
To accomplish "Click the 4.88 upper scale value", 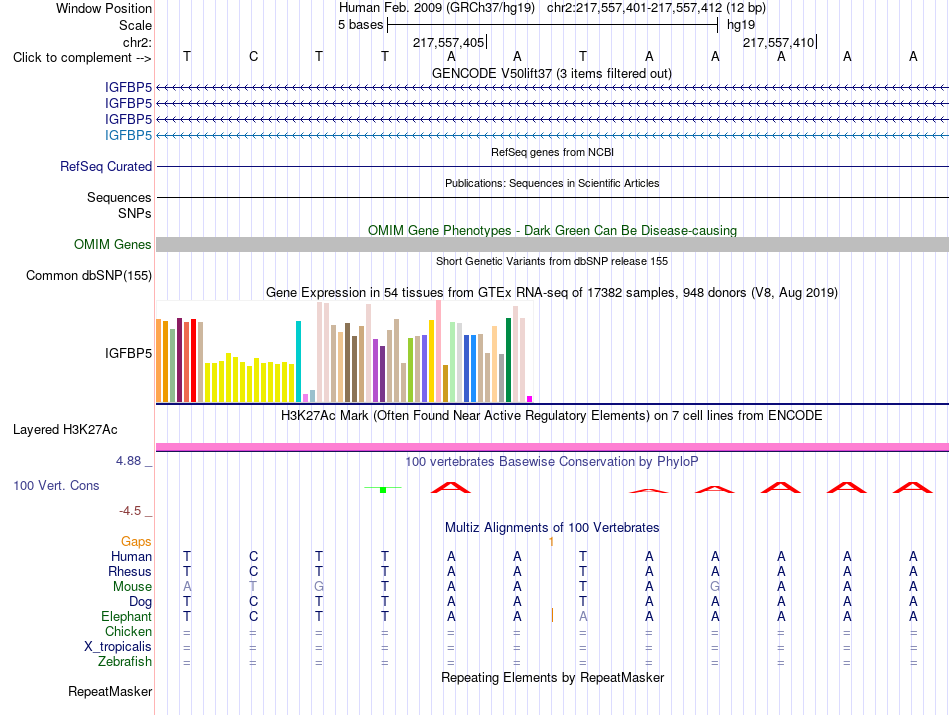I will click(128, 461).
